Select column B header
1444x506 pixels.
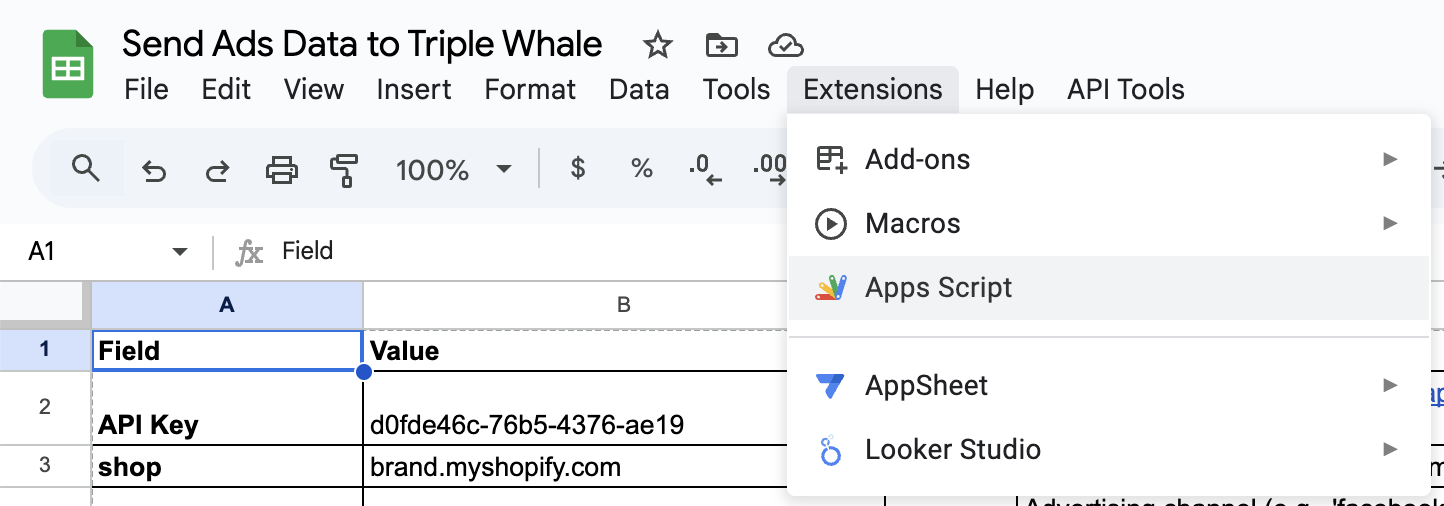point(623,305)
